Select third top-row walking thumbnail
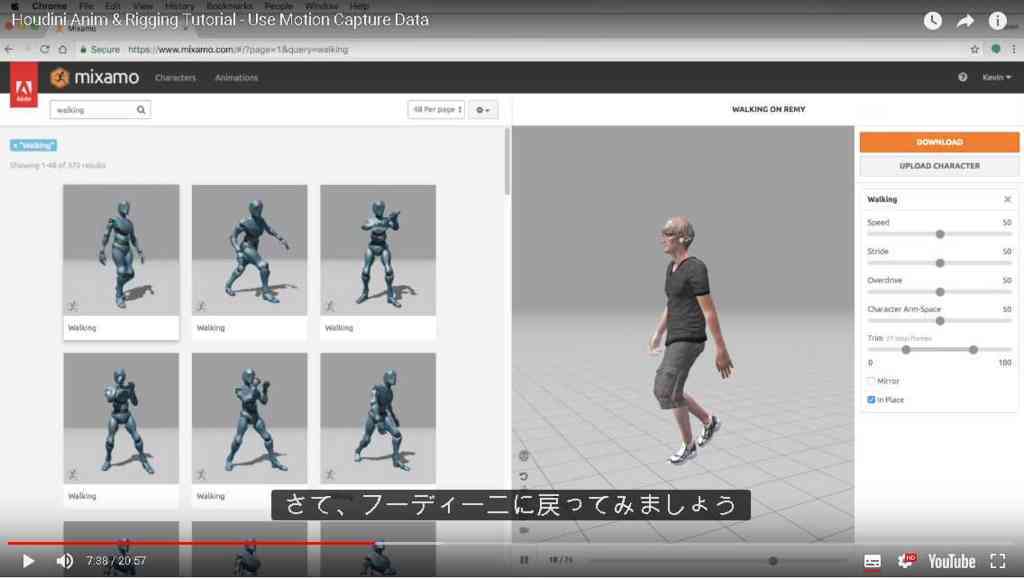This screenshot has height=579, width=1024. pos(378,249)
